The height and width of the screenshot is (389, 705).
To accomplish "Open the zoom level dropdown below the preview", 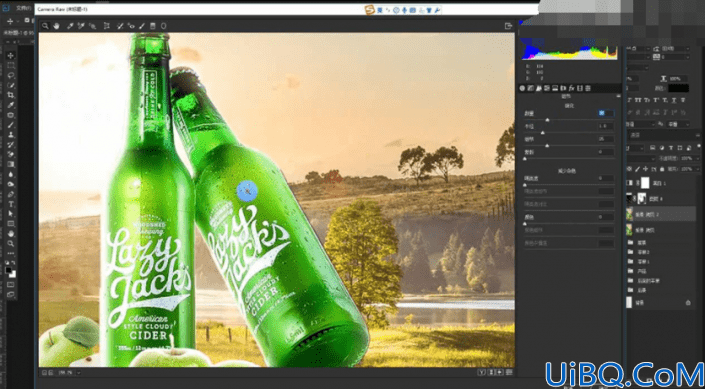I will click(78, 373).
